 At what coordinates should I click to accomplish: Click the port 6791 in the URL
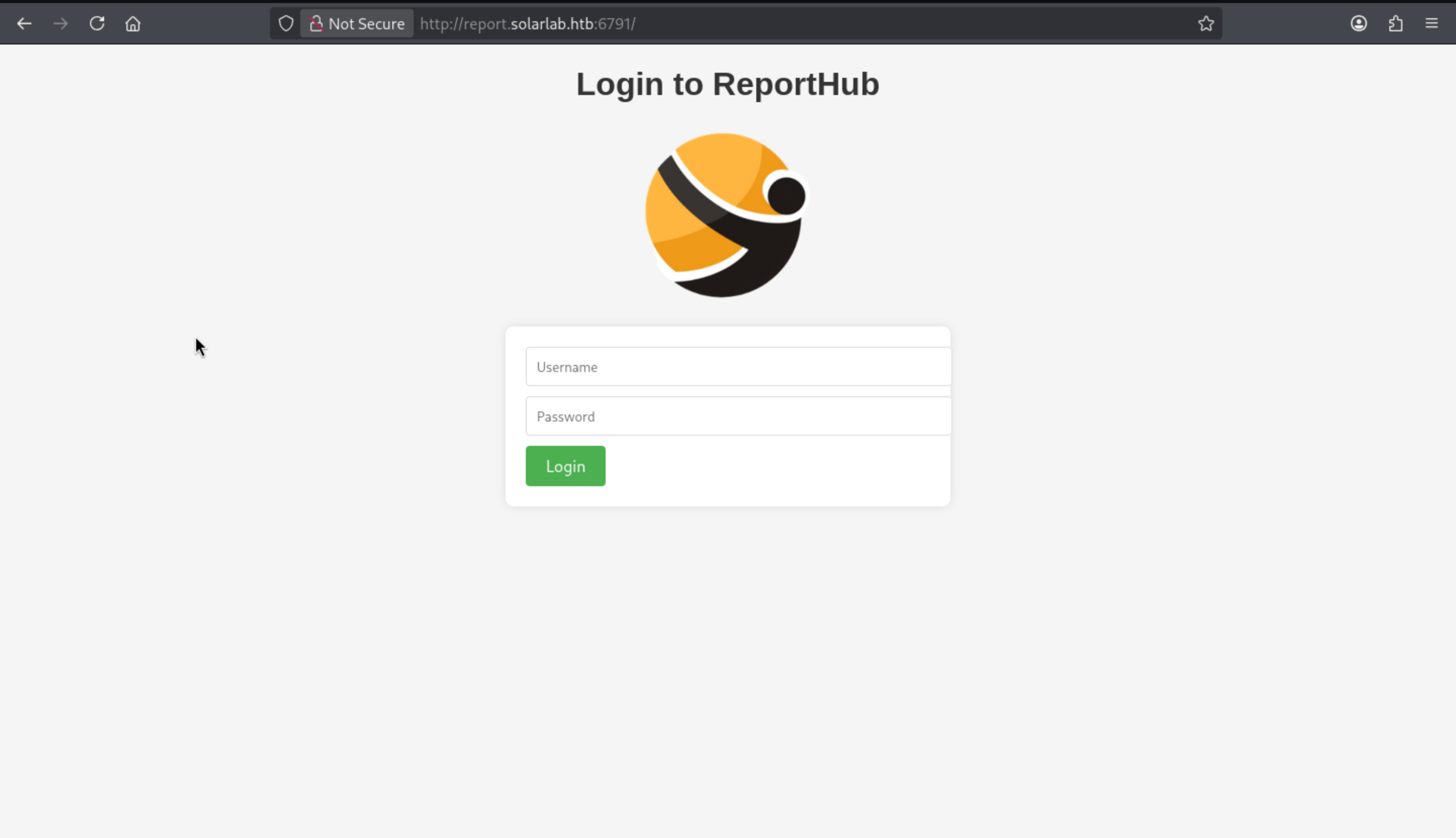tap(615, 24)
